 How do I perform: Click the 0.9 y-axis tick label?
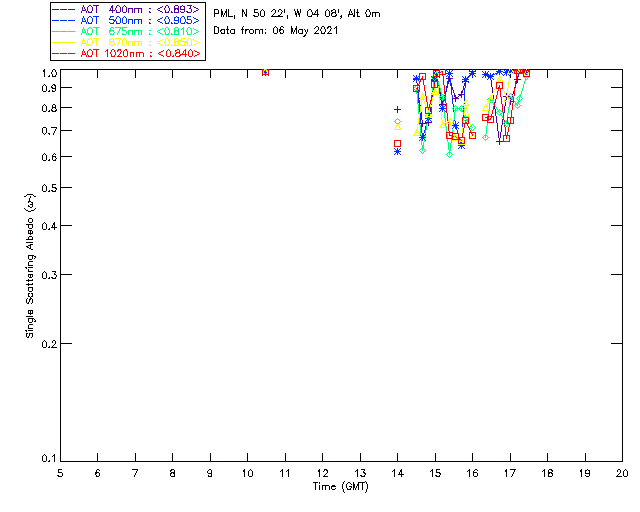(x=49, y=88)
